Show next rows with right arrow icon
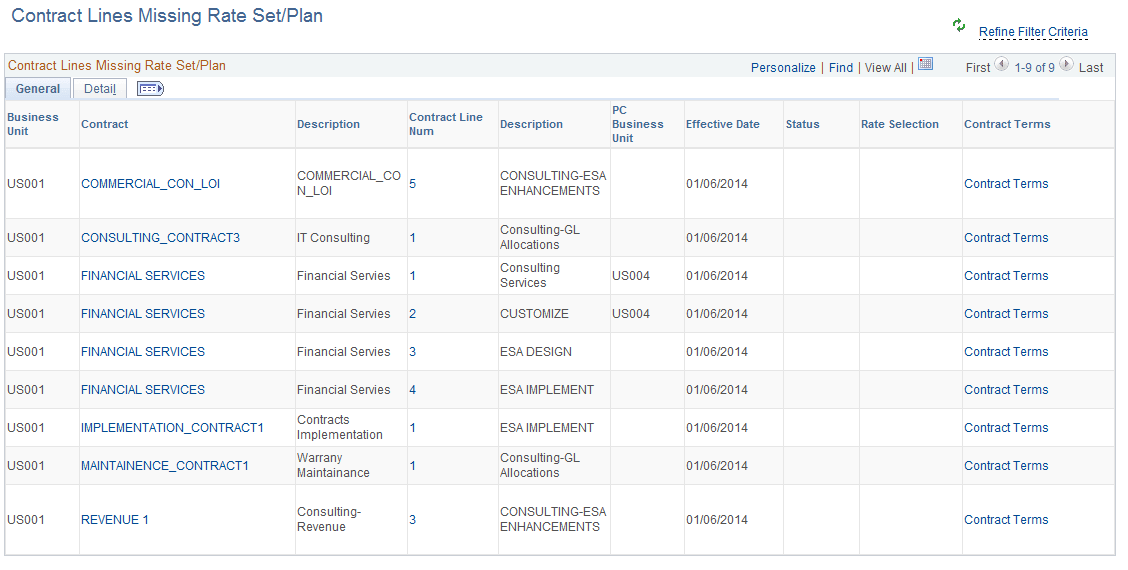Screen dimensions: 1128x570 point(1066,64)
